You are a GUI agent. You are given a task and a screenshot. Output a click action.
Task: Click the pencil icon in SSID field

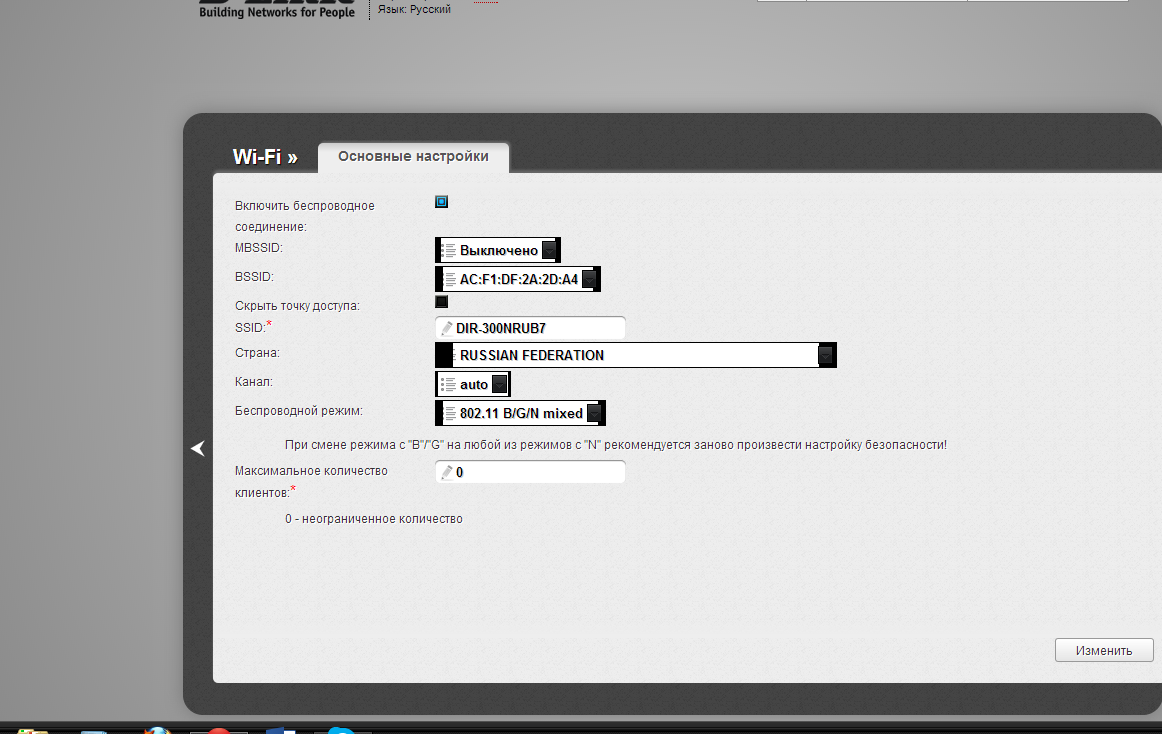point(447,328)
